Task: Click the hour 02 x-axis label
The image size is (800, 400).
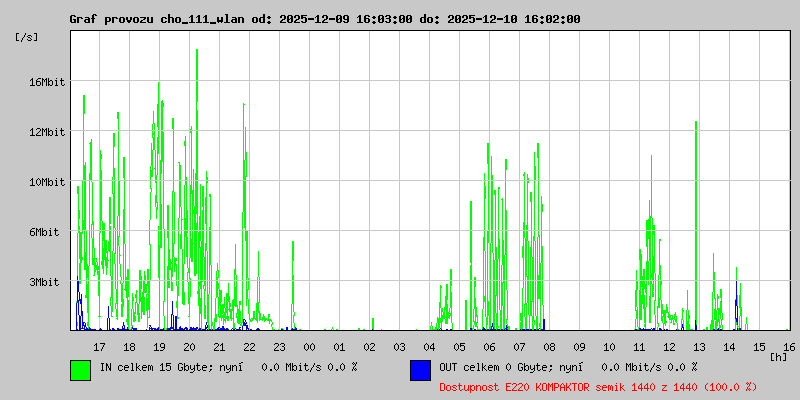Action: tap(369, 347)
